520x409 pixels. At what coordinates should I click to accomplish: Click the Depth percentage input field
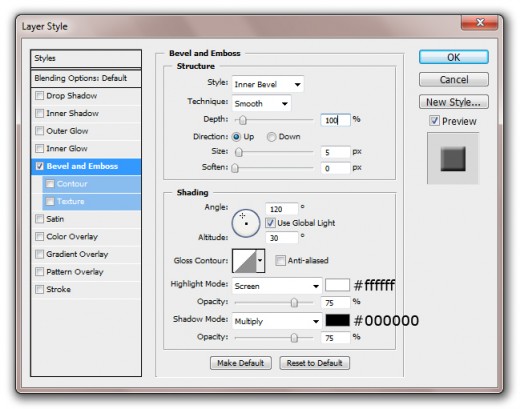pyautogui.click(x=335, y=120)
